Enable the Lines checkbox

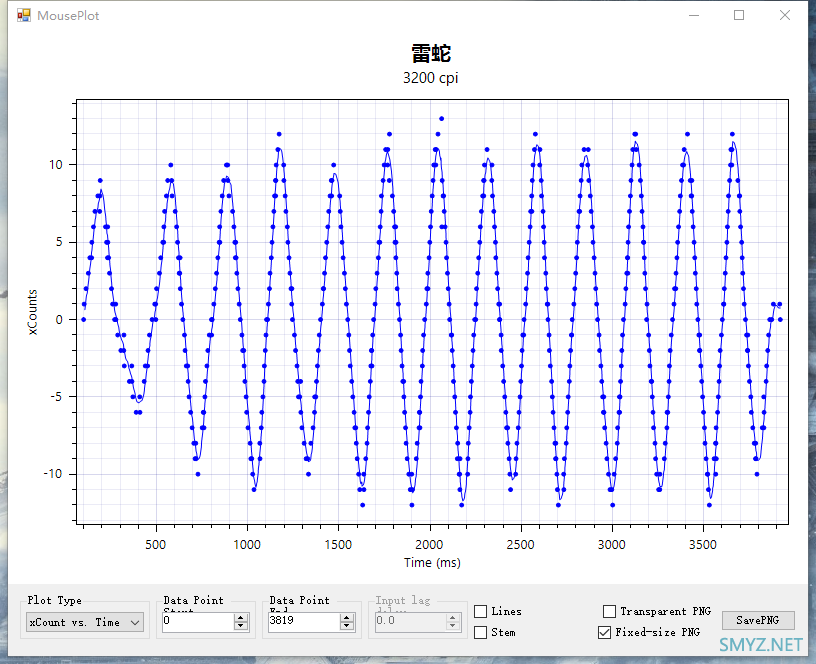(x=480, y=611)
